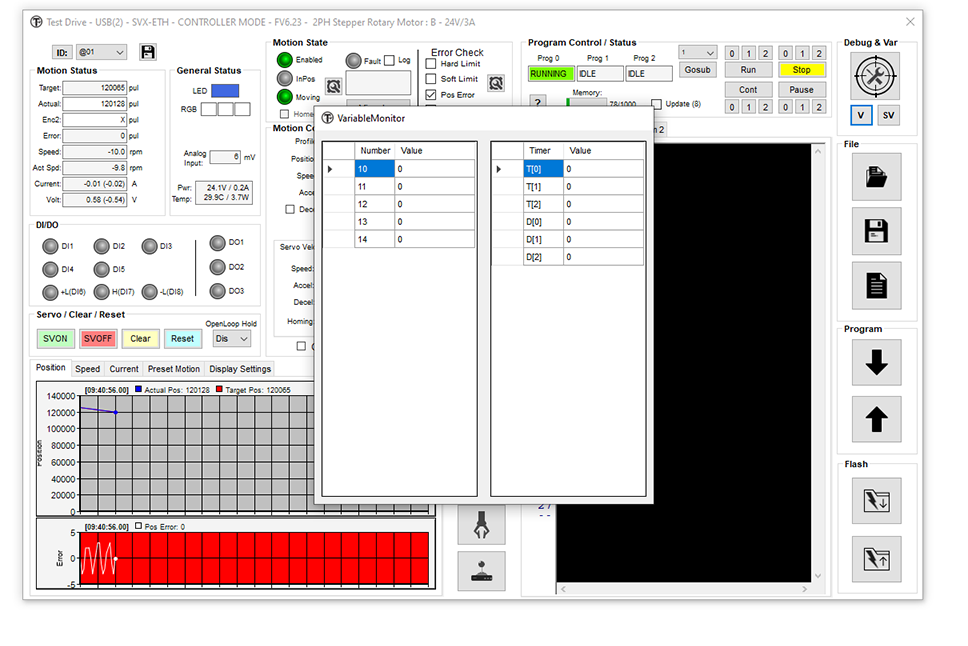Open the Gosub number dropdown

(697, 53)
